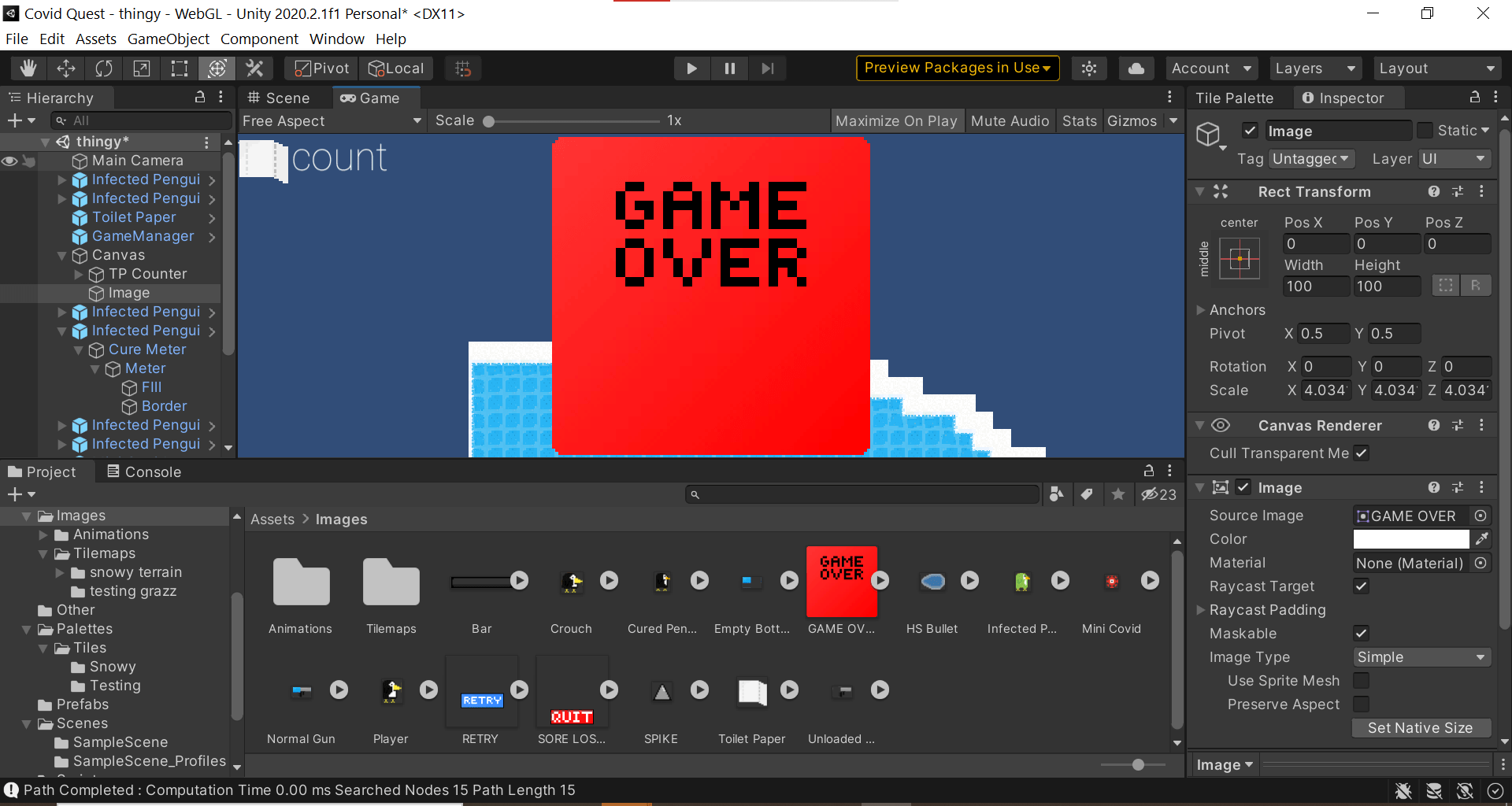Open Image Type Simple dropdown

coord(1421,657)
